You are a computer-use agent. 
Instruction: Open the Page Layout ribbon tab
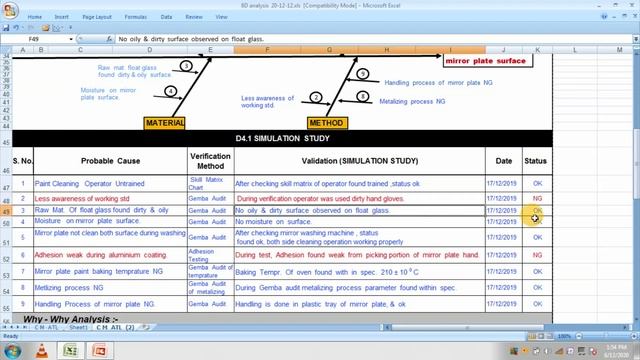[97, 17]
